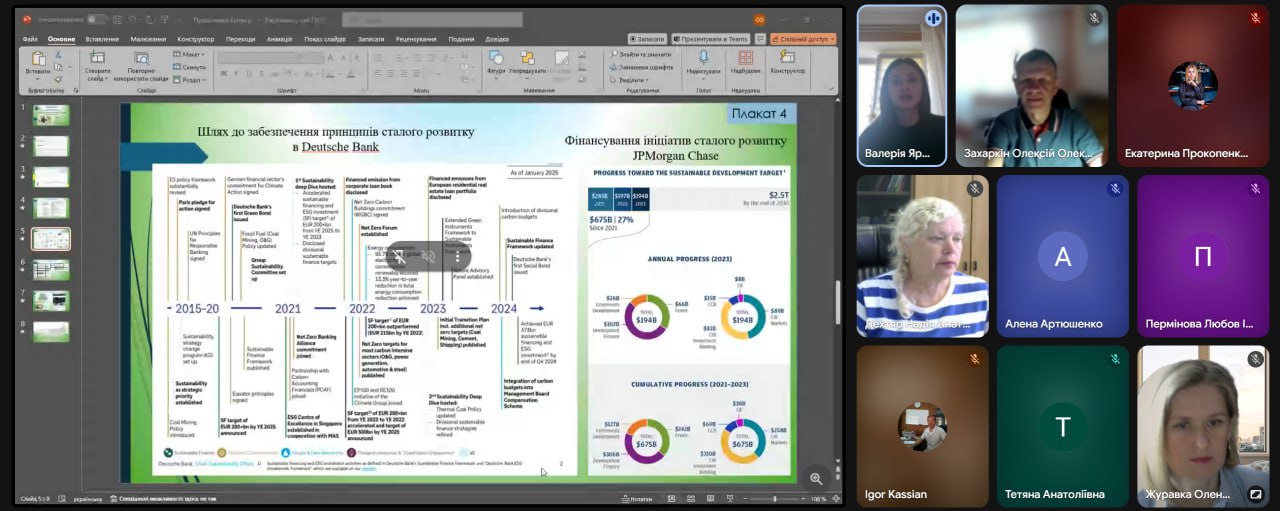Switch to Slide Sorter view icon

(x=693, y=498)
